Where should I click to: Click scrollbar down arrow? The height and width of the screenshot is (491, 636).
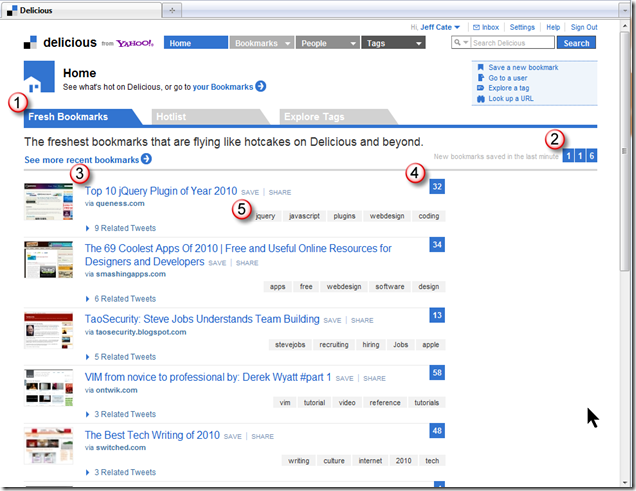point(625,482)
